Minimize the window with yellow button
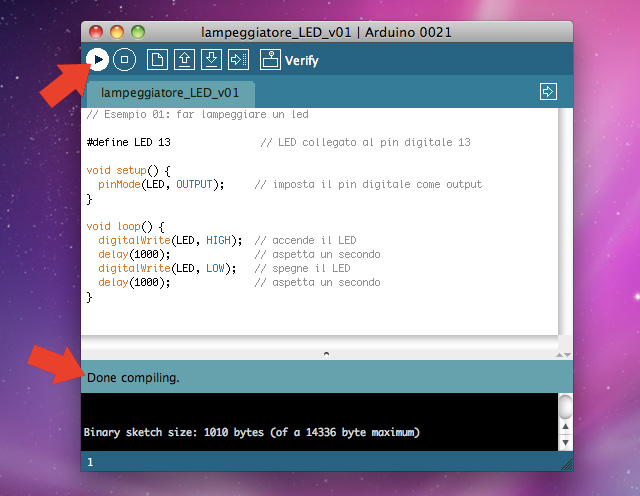 [x=117, y=32]
